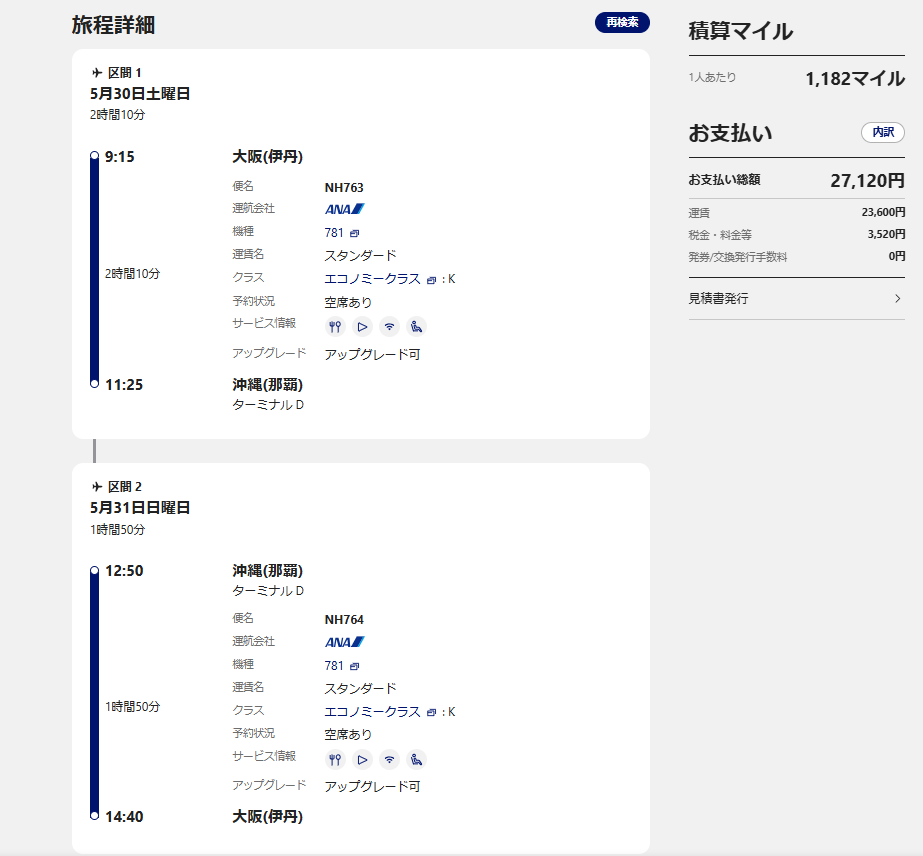
Task: Click the video entertainment icon for NH763
Action: pyautogui.click(x=362, y=326)
